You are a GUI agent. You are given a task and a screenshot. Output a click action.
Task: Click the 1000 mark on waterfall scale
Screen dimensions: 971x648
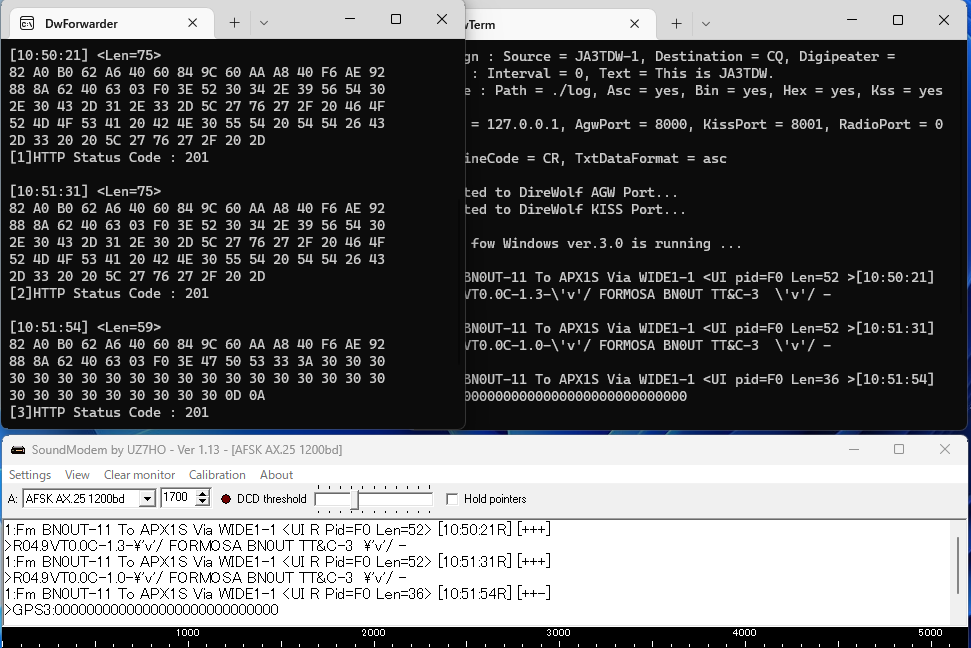[188, 633]
